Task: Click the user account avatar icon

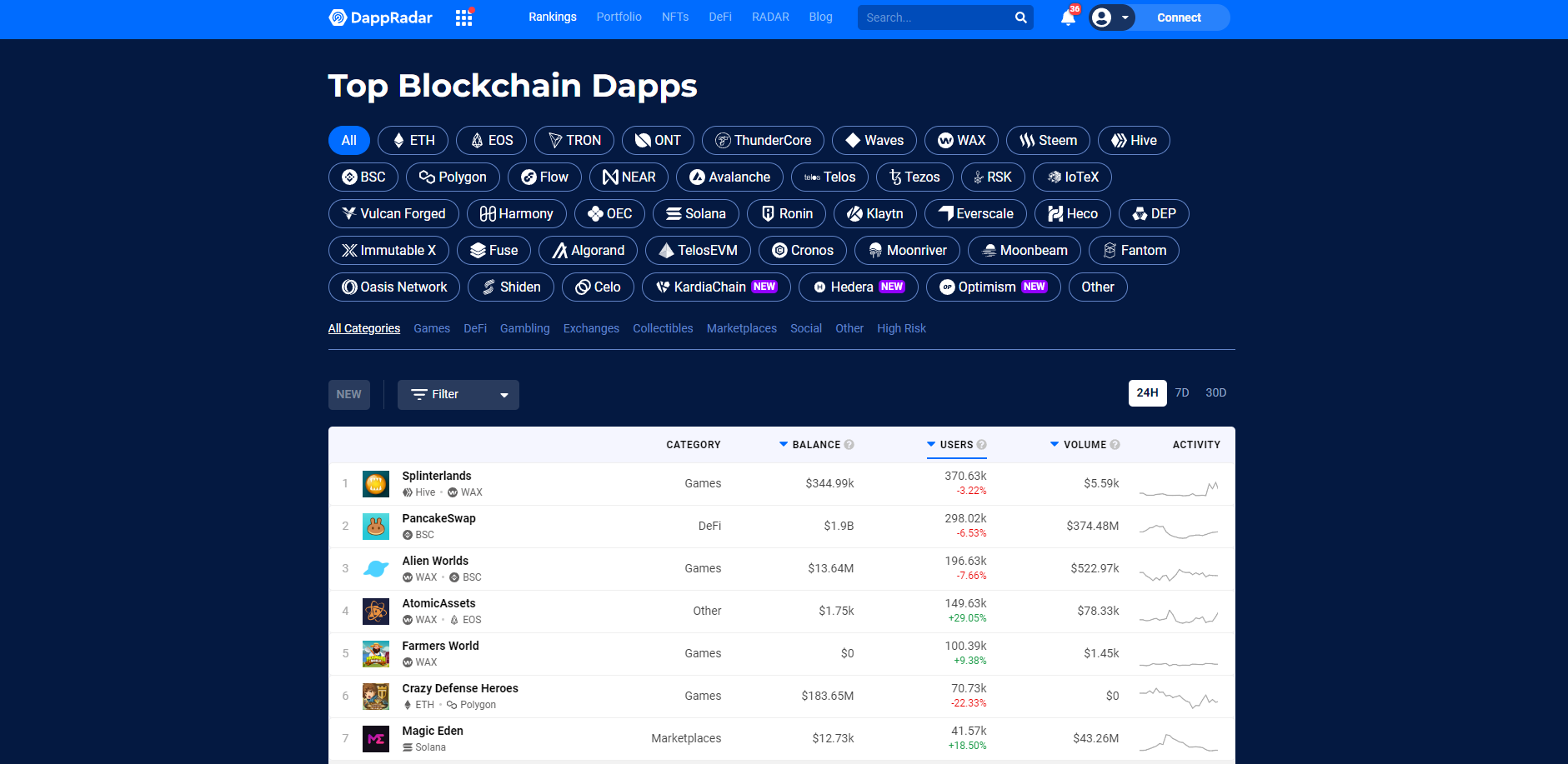Action: [x=1101, y=17]
